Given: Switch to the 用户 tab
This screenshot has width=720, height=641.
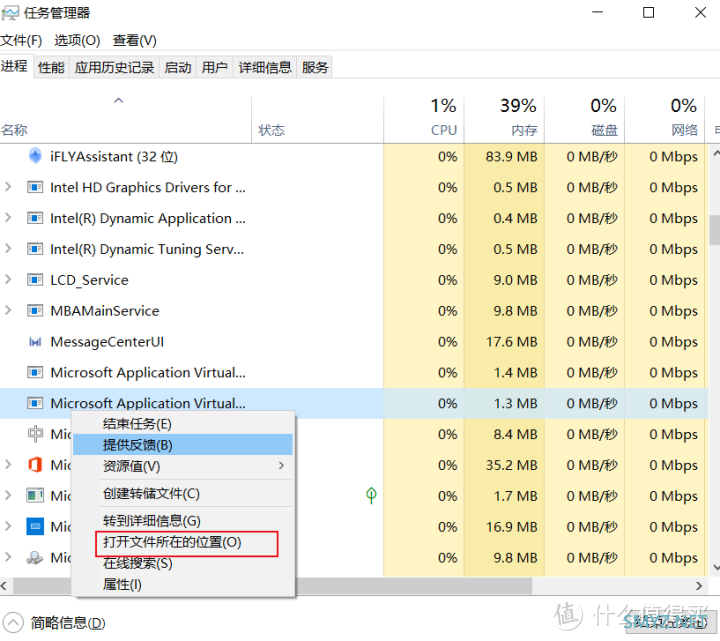Looking at the screenshot, I should [x=215, y=67].
